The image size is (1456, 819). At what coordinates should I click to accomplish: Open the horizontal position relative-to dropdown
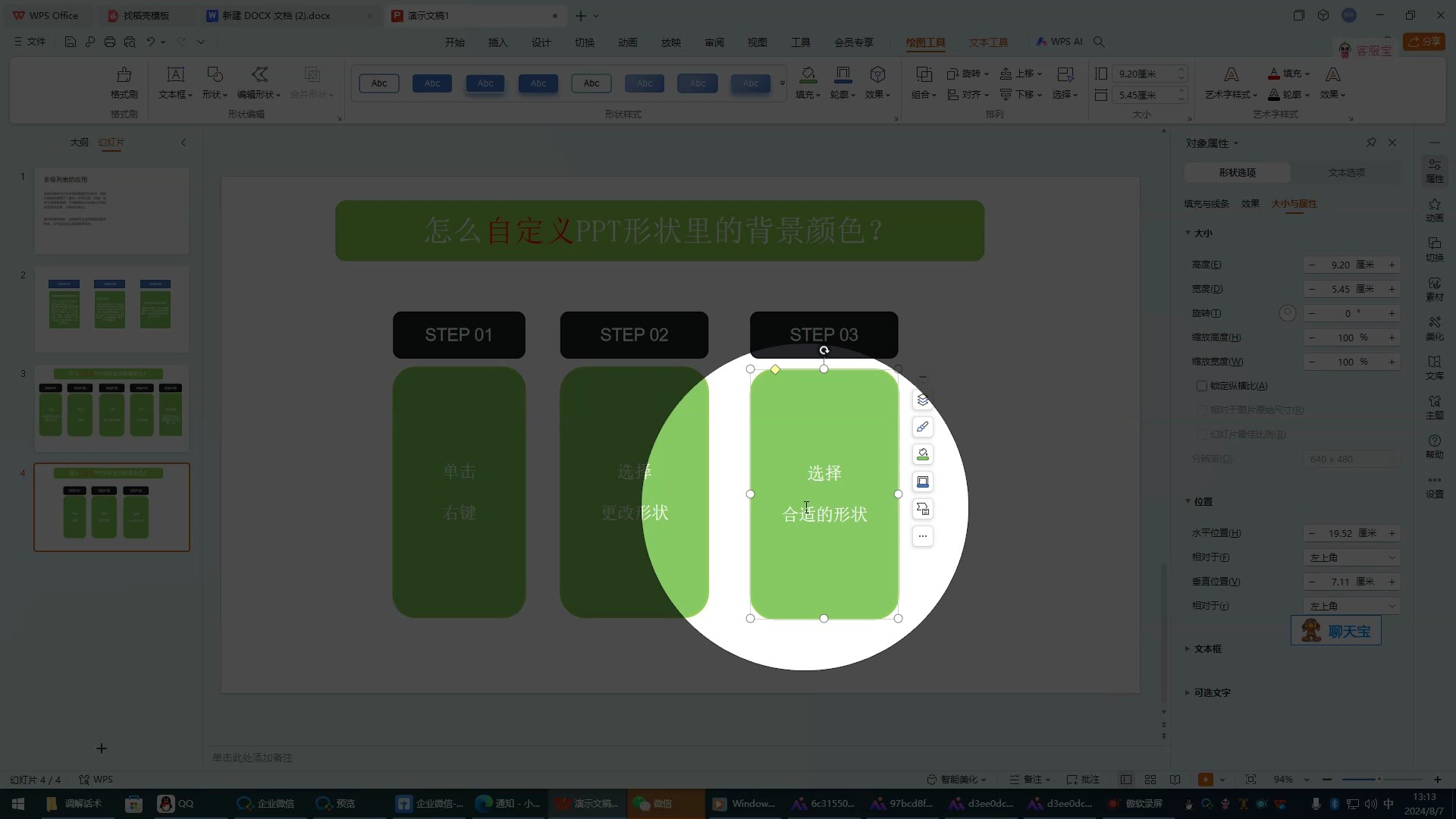[1351, 557]
